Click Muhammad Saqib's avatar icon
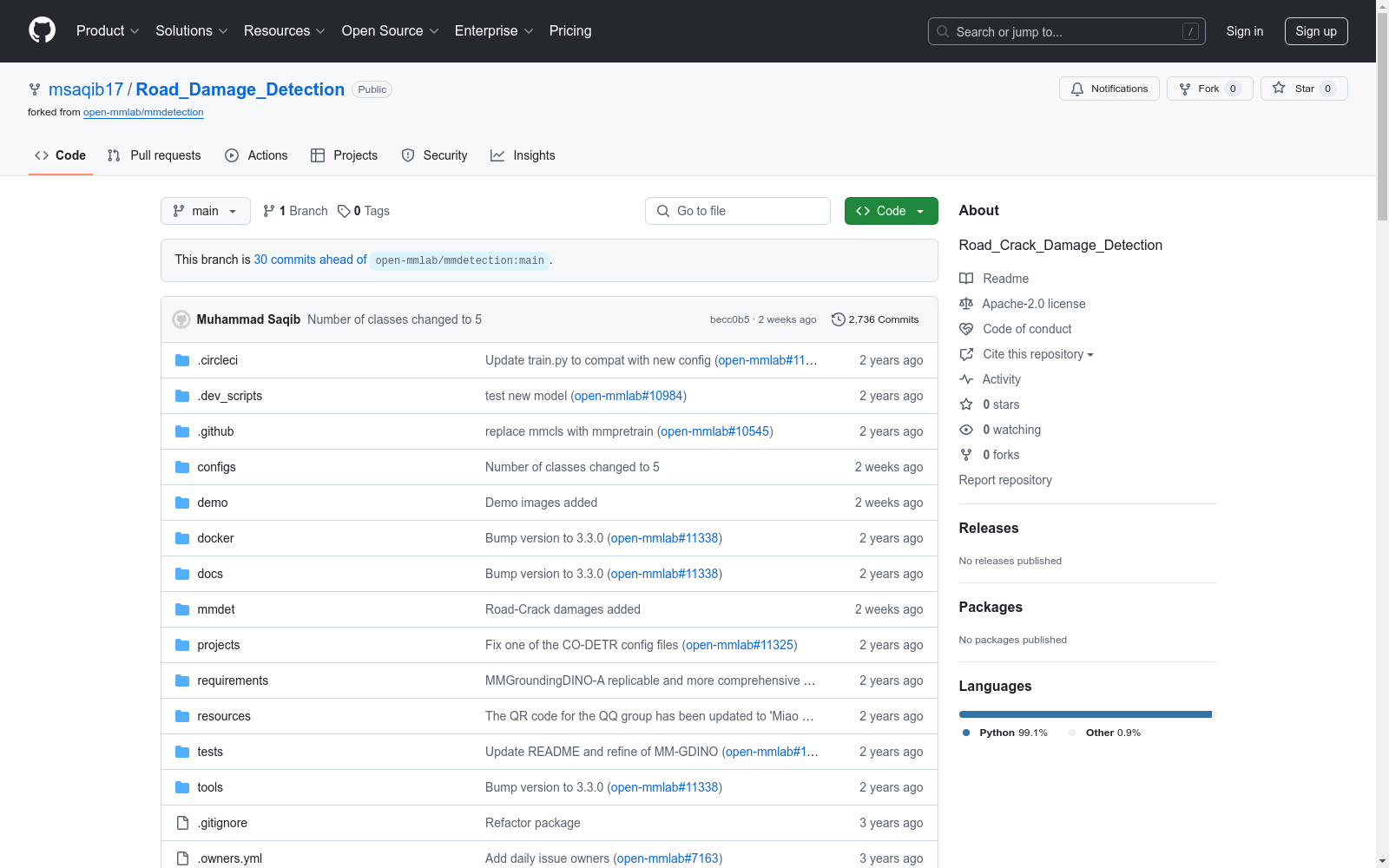This screenshot has width=1389, height=868. coord(181,319)
